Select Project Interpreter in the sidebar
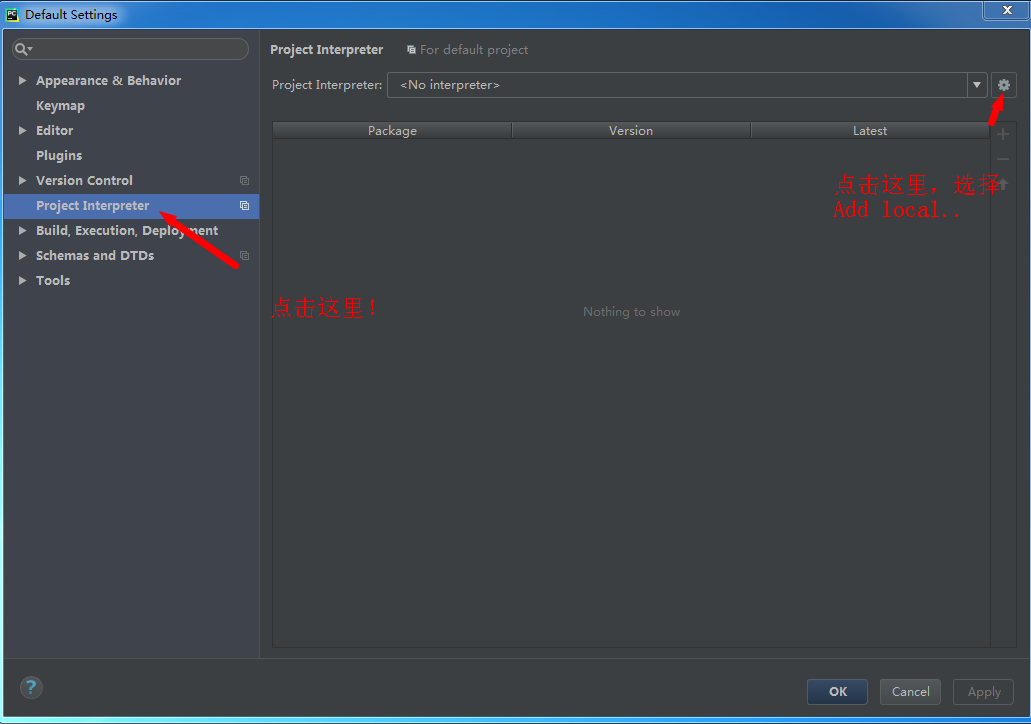1031x724 pixels. click(x=92, y=206)
